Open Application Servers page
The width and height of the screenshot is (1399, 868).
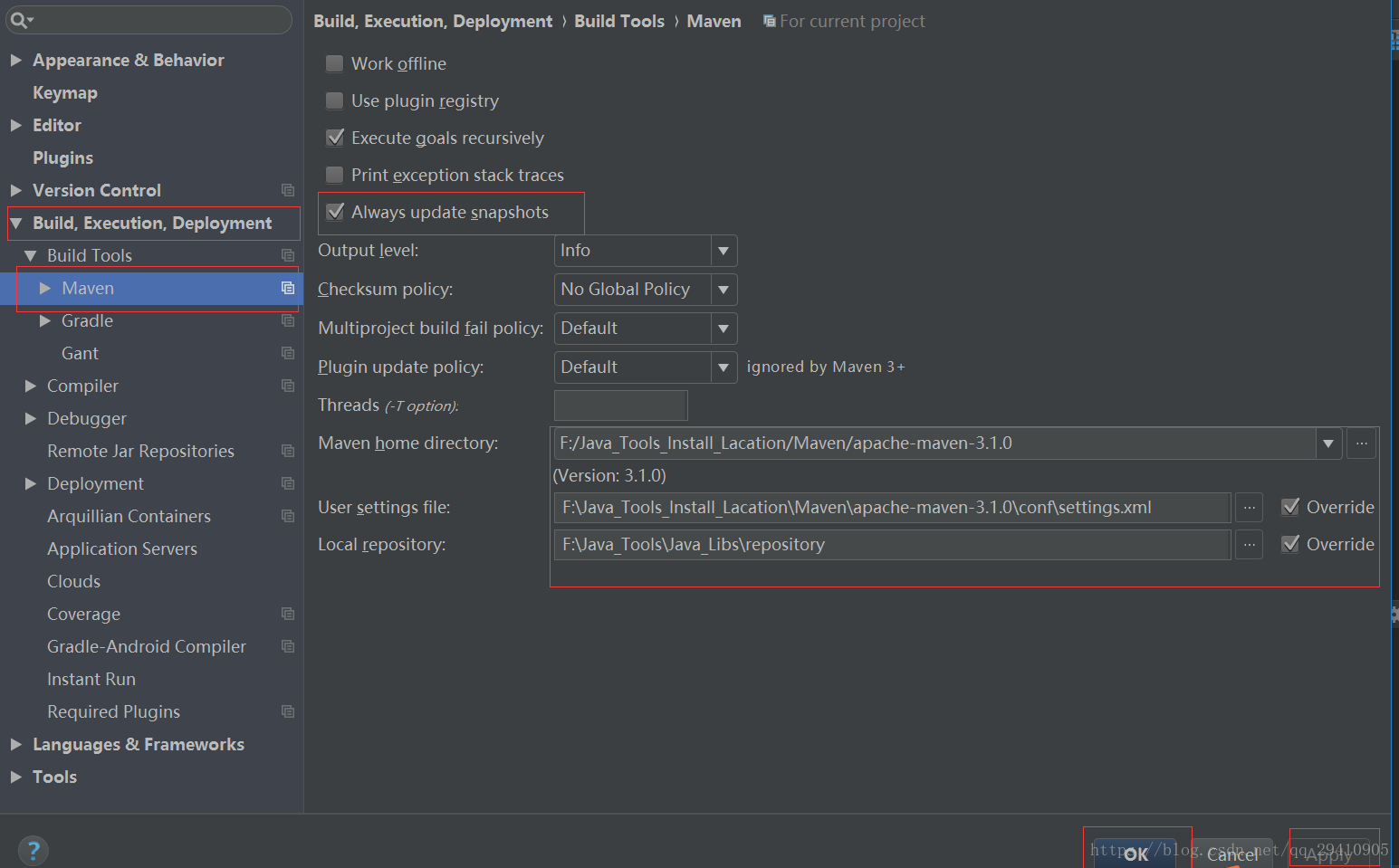pyautogui.click(x=122, y=548)
